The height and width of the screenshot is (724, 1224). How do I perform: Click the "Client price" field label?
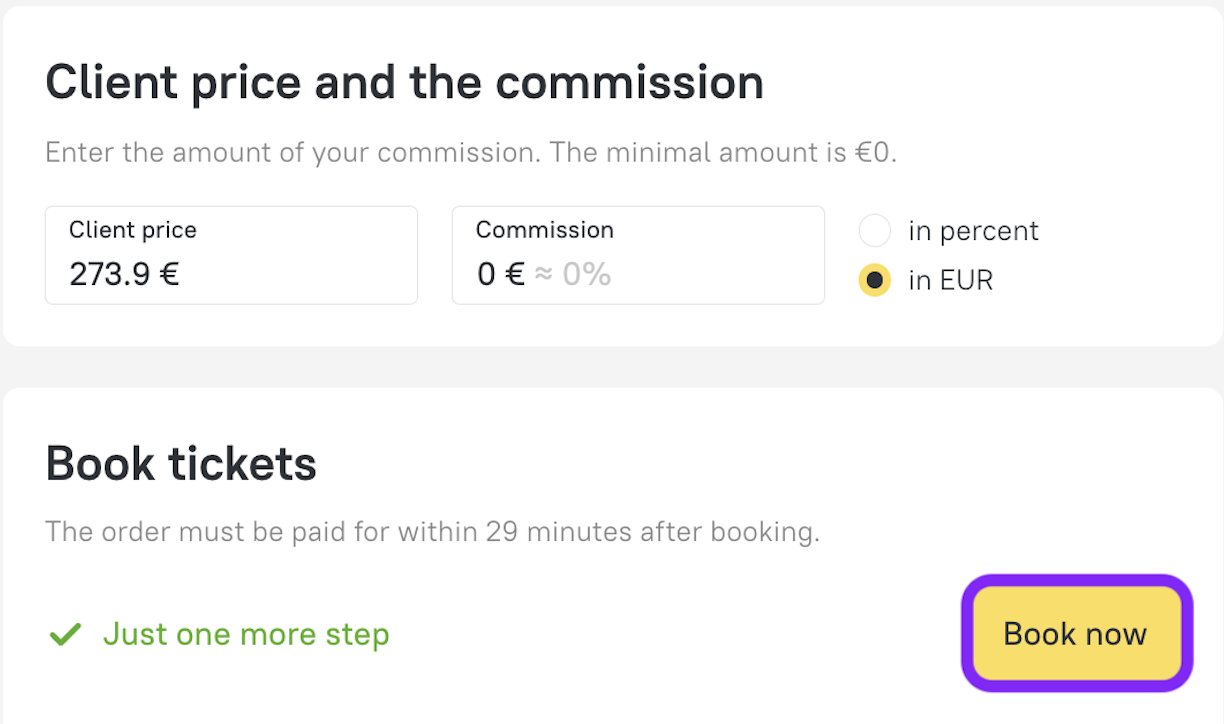[133, 230]
